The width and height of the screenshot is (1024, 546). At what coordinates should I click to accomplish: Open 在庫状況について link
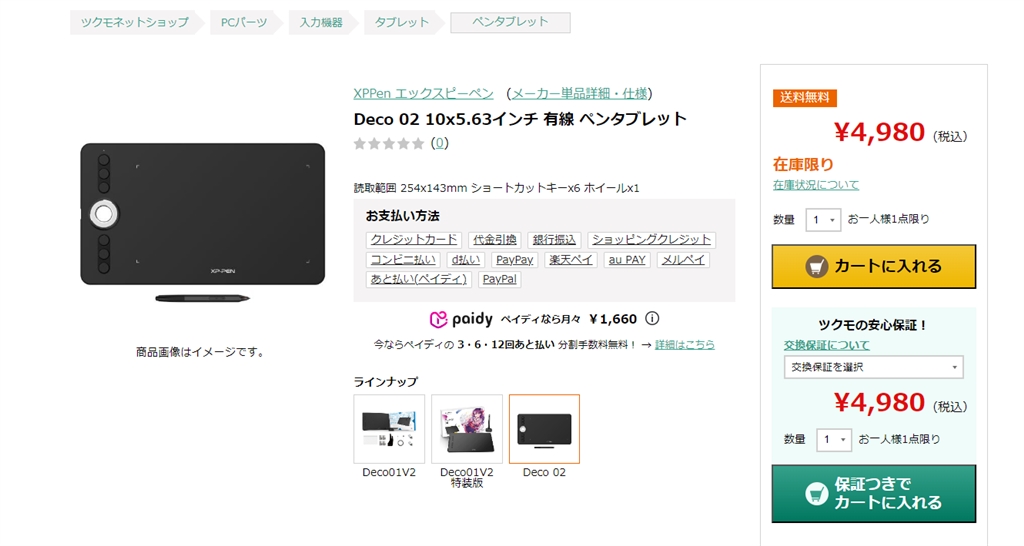tap(816, 185)
